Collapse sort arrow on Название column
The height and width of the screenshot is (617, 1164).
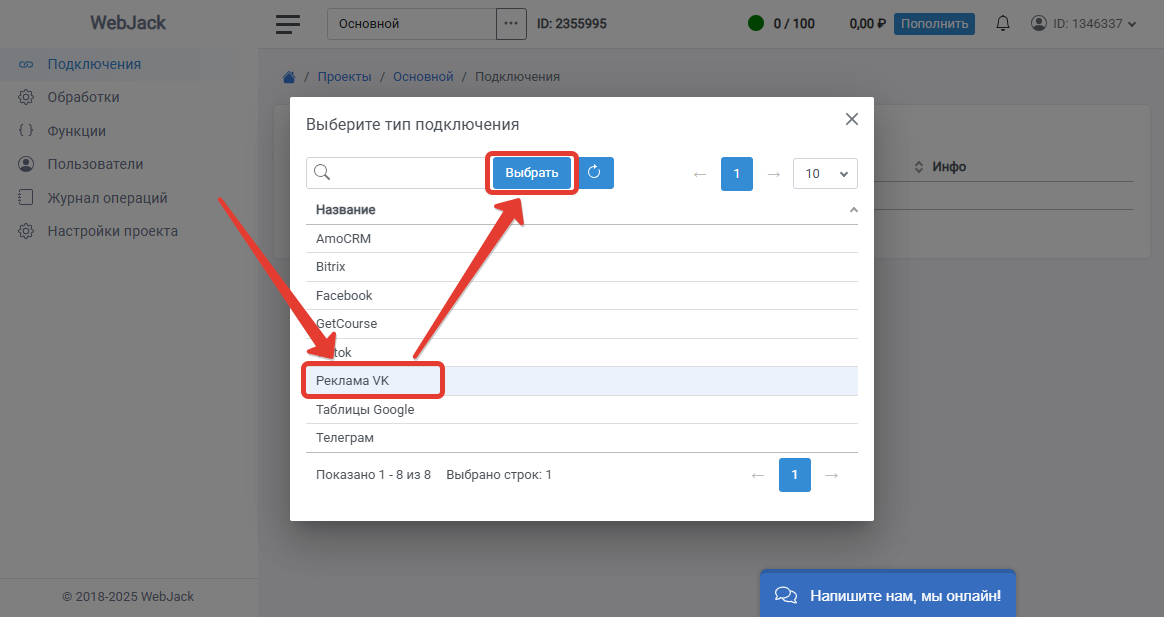tap(854, 209)
